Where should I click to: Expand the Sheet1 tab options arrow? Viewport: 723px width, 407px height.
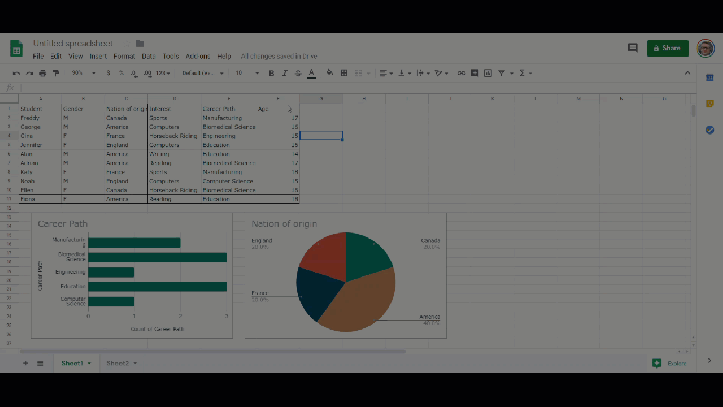tap(89, 363)
